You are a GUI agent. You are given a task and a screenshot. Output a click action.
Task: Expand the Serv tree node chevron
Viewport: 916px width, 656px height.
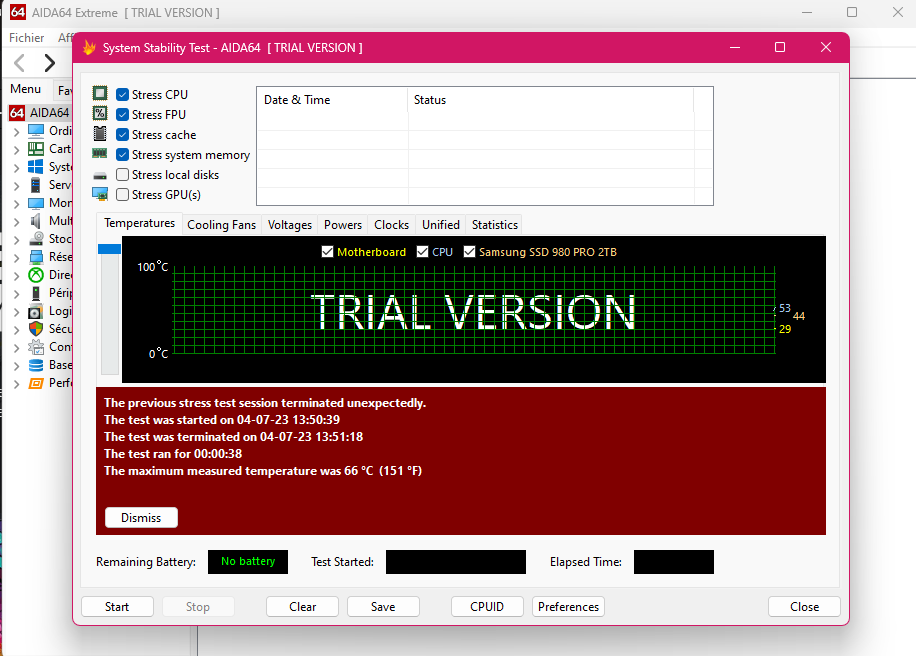[16, 186]
